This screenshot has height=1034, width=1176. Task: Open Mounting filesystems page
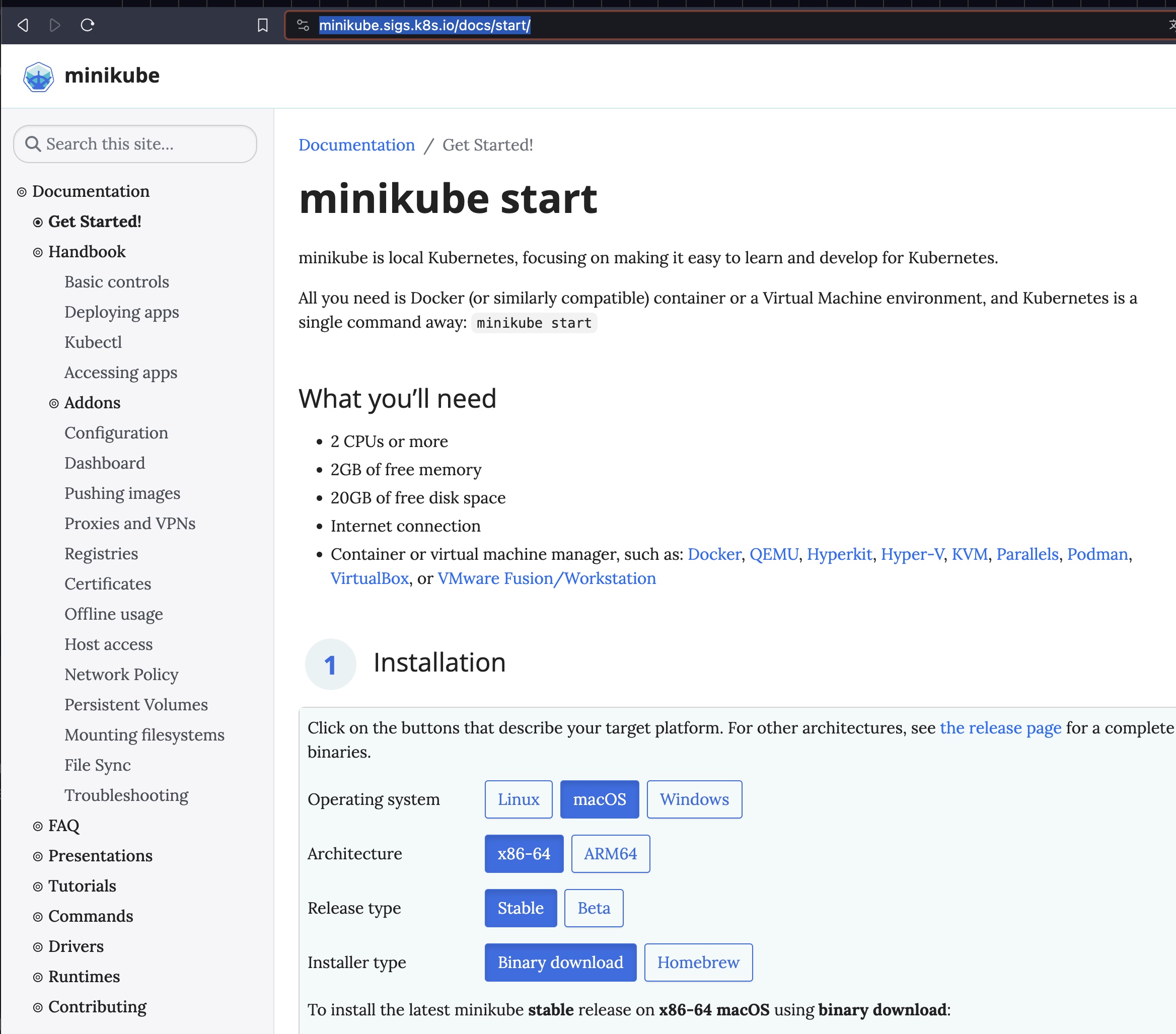pyautogui.click(x=144, y=735)
